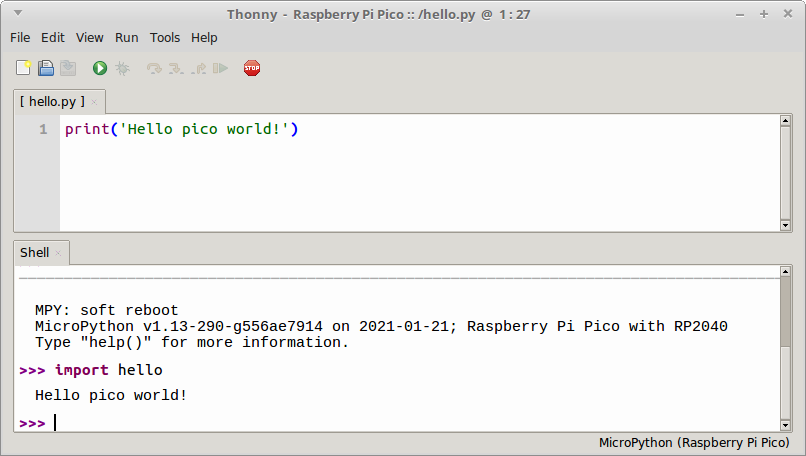Image resolution: width=806 pixels, height=456 pixels.
Task: Open a file with the Load icon
Action: 46,68
